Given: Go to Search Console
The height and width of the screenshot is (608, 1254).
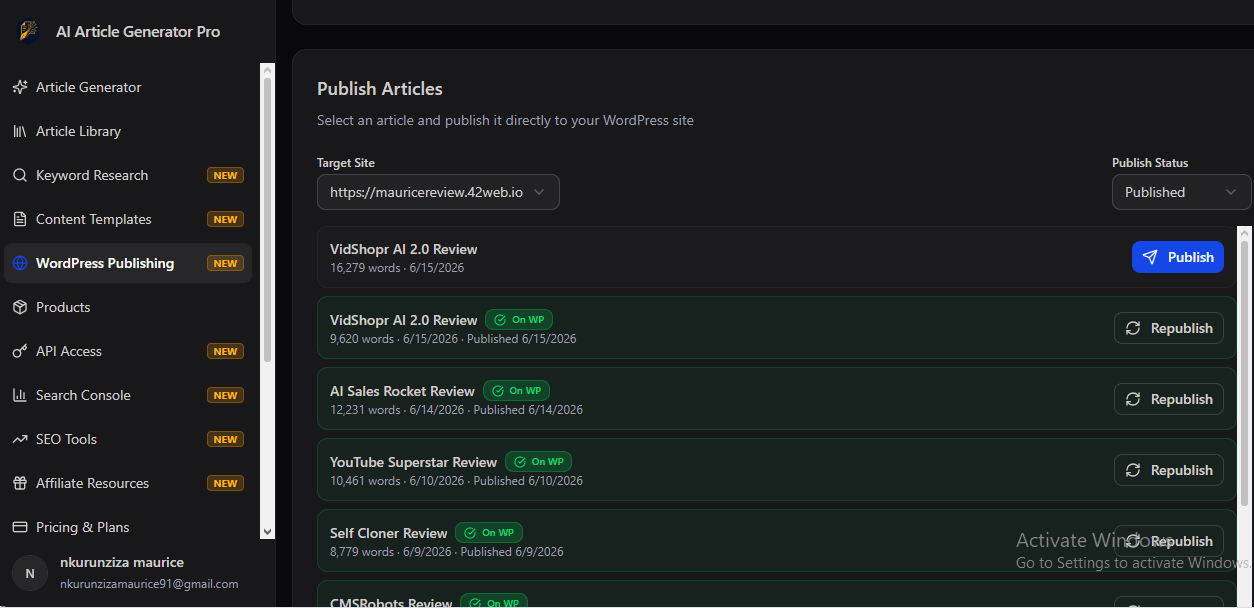Looking at the screenshot, I should [128, 395].
